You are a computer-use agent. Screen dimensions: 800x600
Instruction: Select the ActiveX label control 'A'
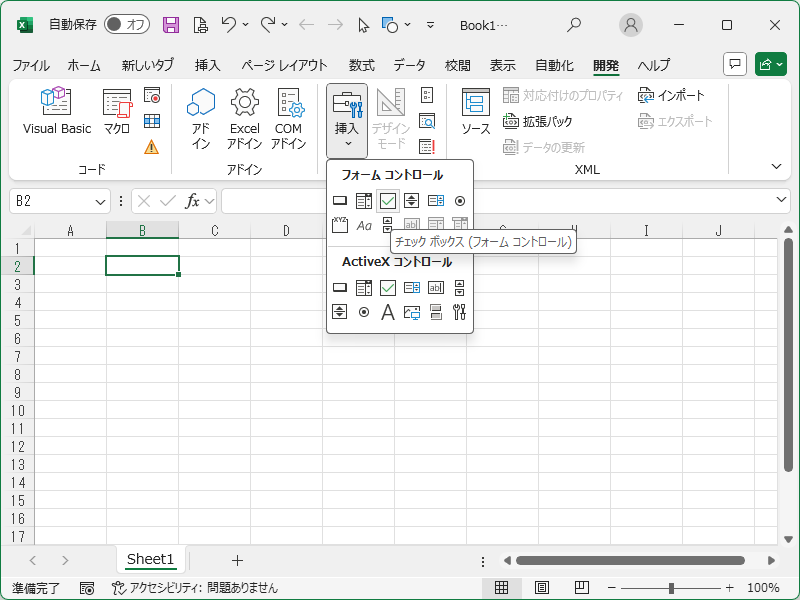point(388,312)
